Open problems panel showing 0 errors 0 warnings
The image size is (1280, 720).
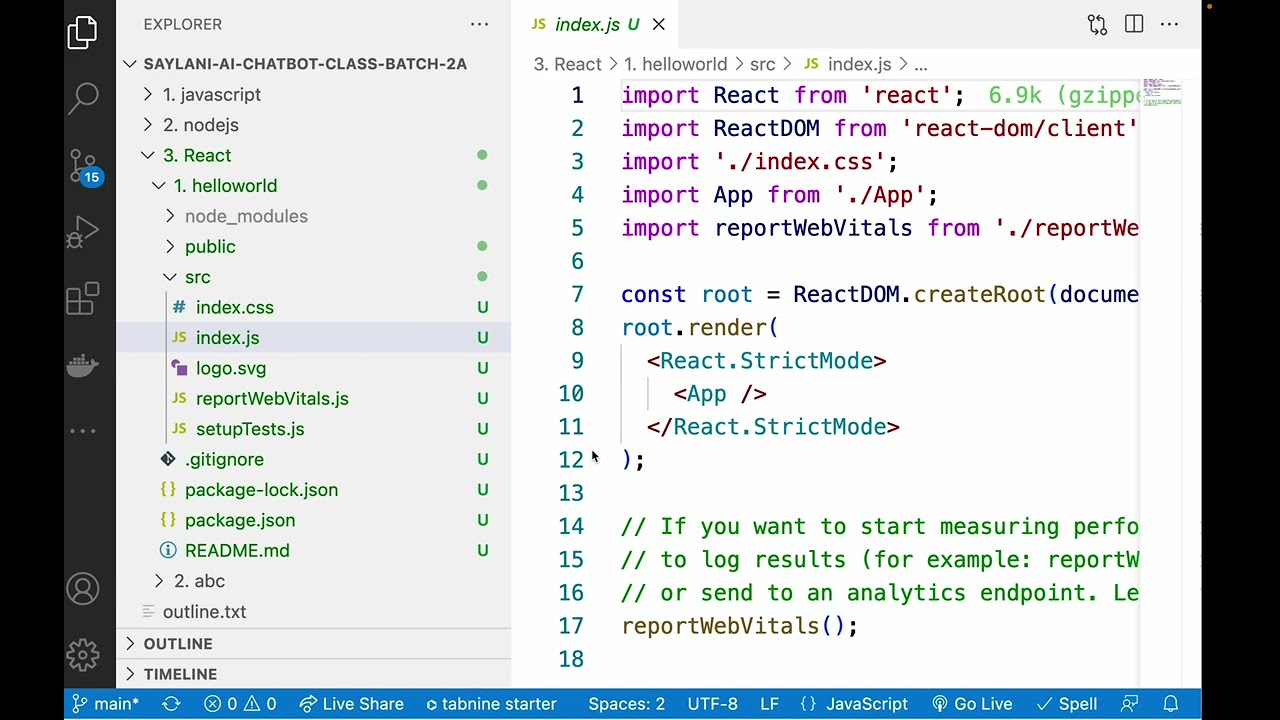240,704
